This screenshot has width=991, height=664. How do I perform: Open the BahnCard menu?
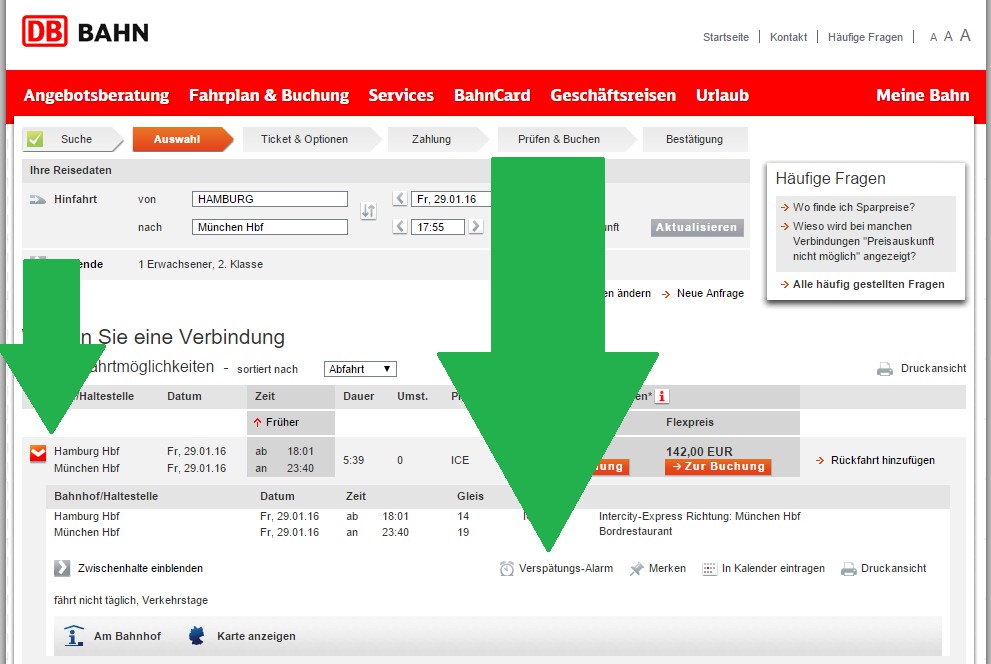492,95
